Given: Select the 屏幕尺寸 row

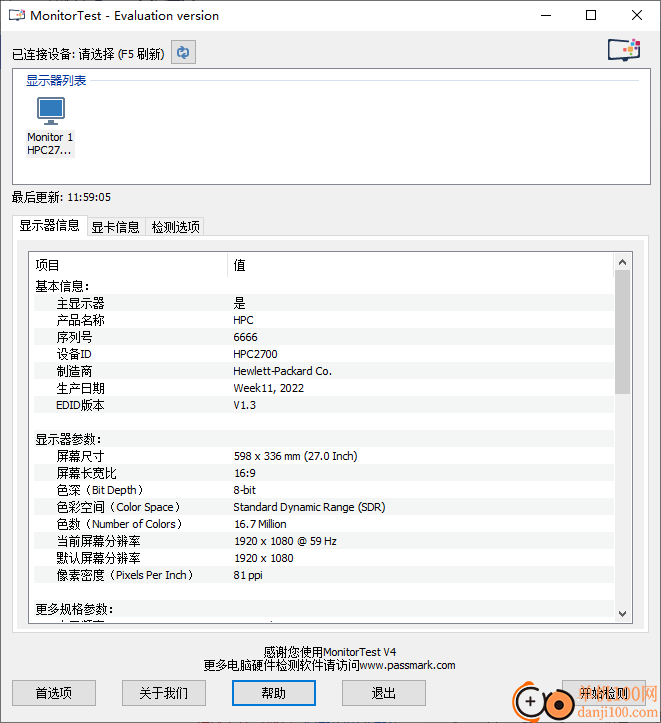Looking at the screenshot, I should tap(324, 456).
